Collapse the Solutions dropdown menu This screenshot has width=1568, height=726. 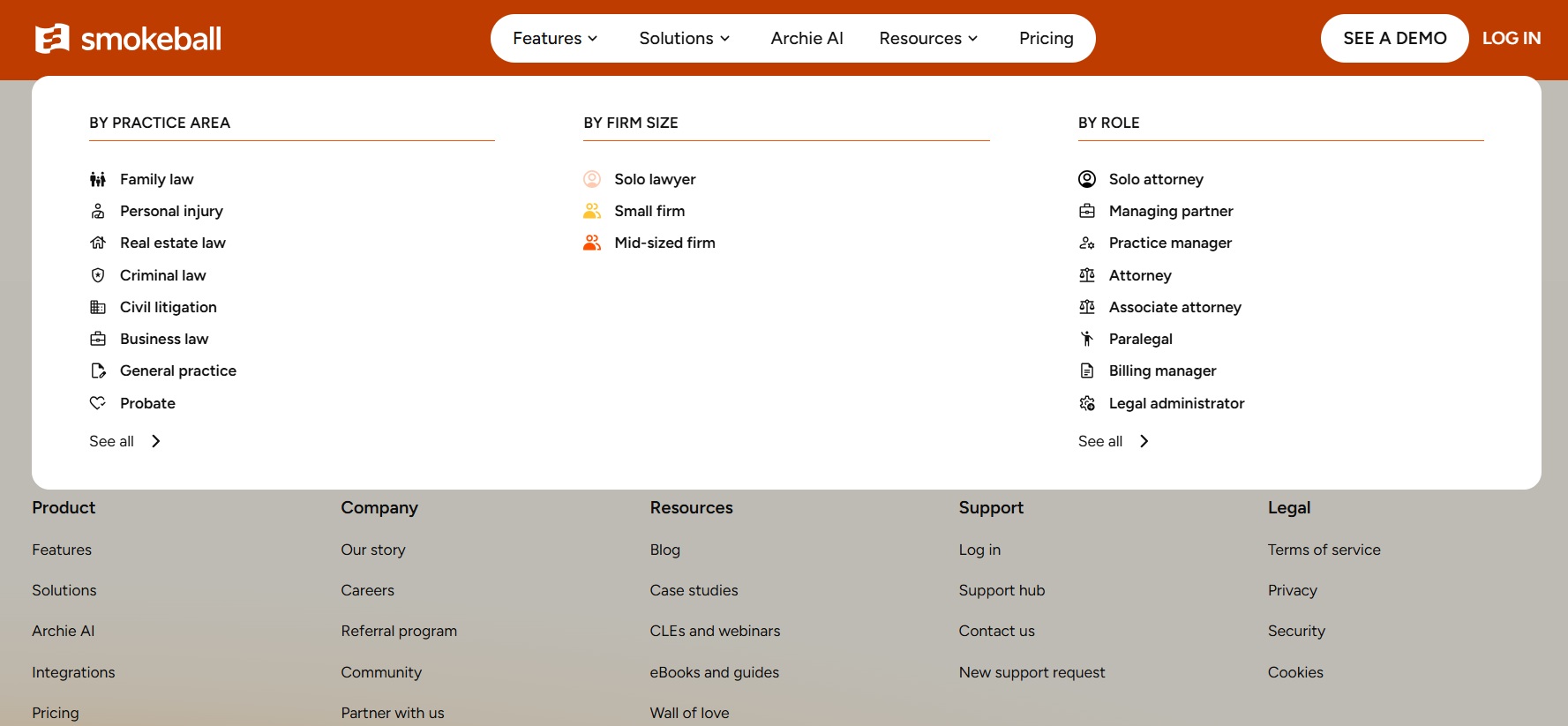coord(685,38)
